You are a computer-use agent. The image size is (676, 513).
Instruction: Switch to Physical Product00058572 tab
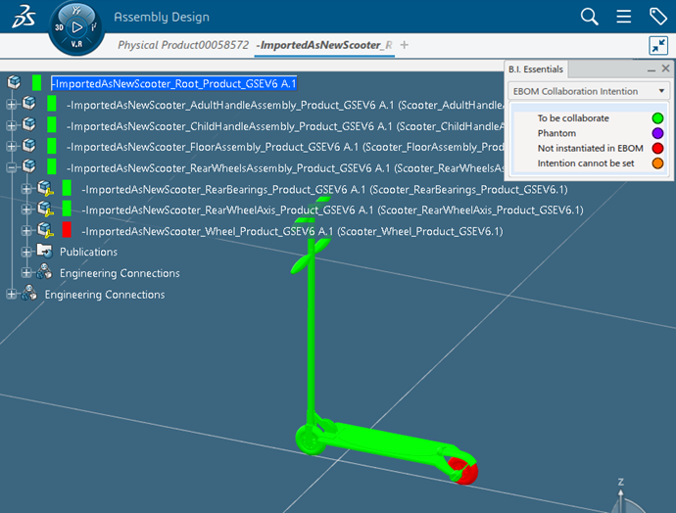click(x=183, y=45)
